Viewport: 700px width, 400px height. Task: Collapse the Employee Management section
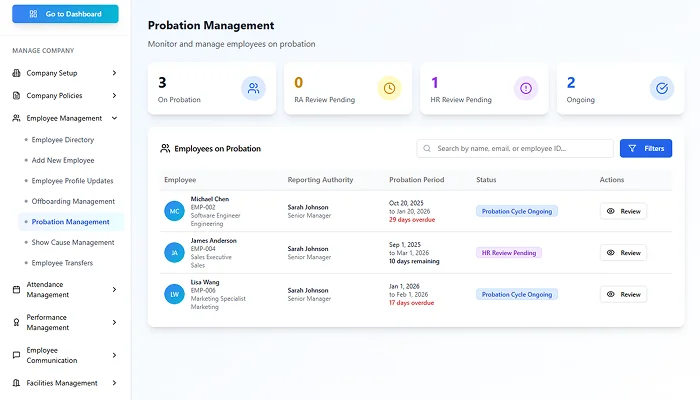(x=114, y=118)
